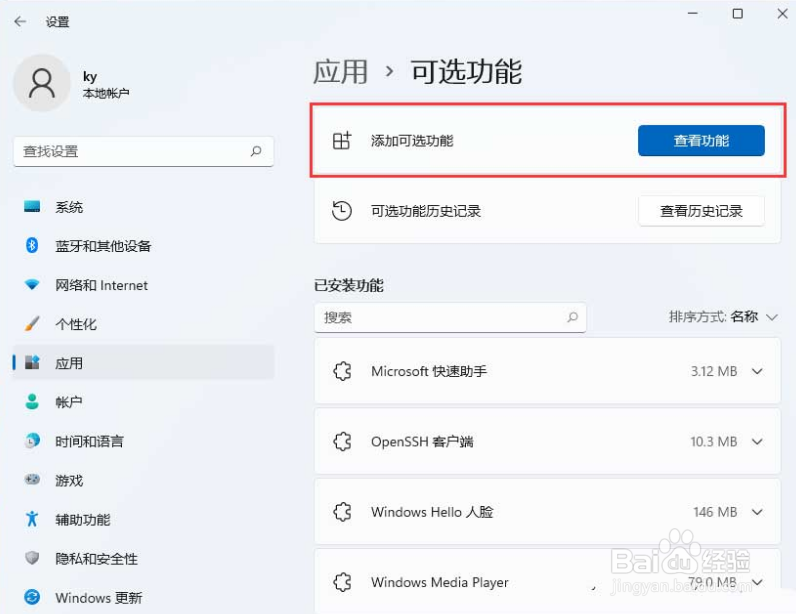Click the 3.12 MB size value

pos(713,371)
